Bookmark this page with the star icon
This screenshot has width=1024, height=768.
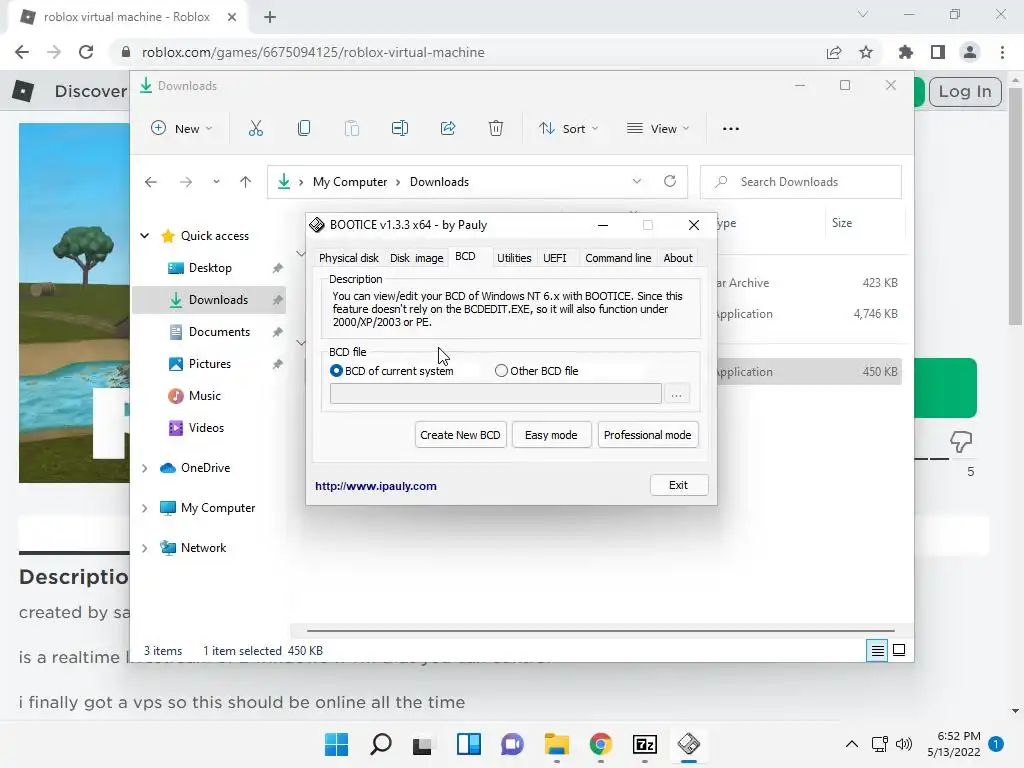click(x=866, y=52)
